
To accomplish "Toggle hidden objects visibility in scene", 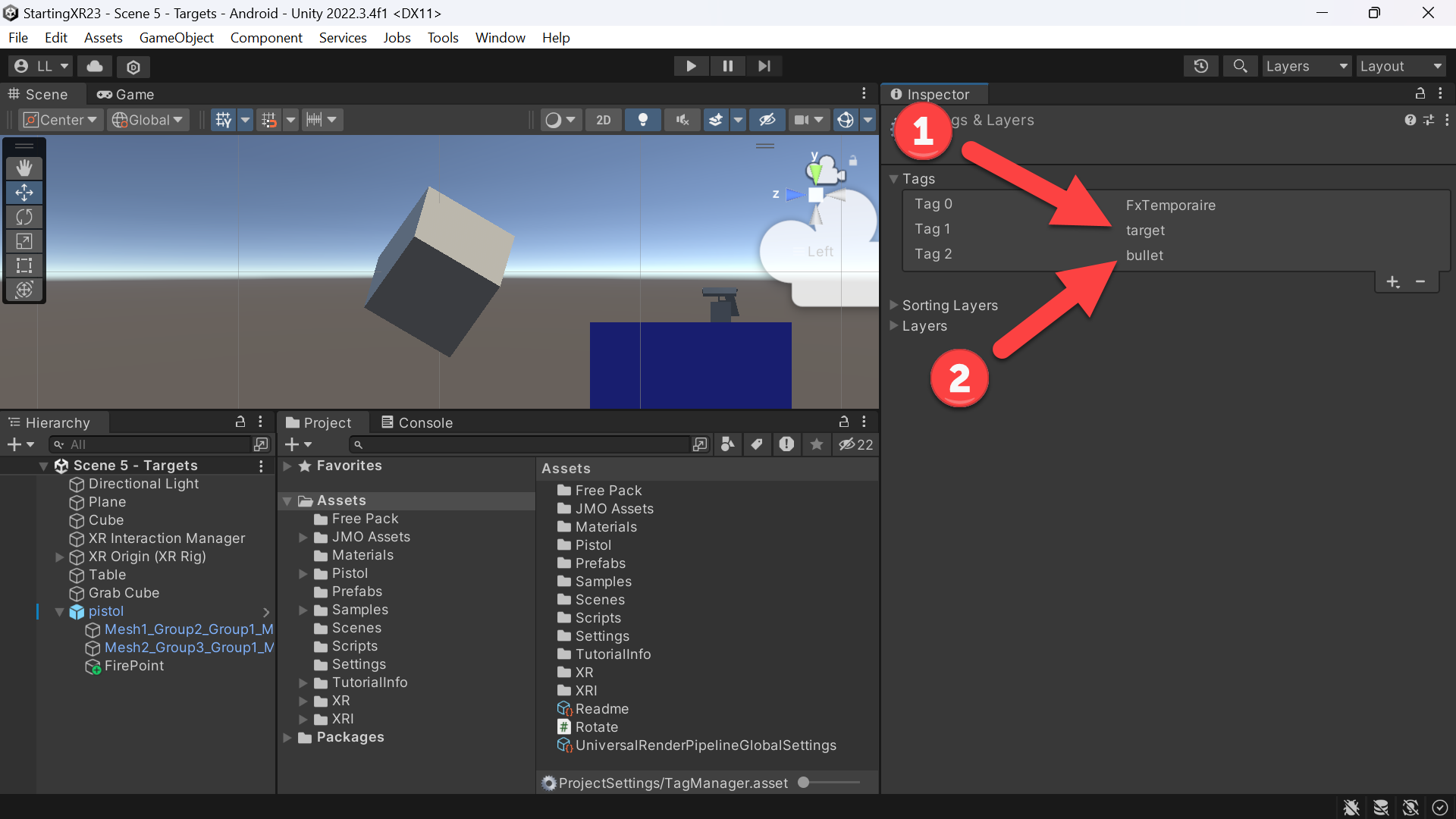I will [x=767, y=120].
